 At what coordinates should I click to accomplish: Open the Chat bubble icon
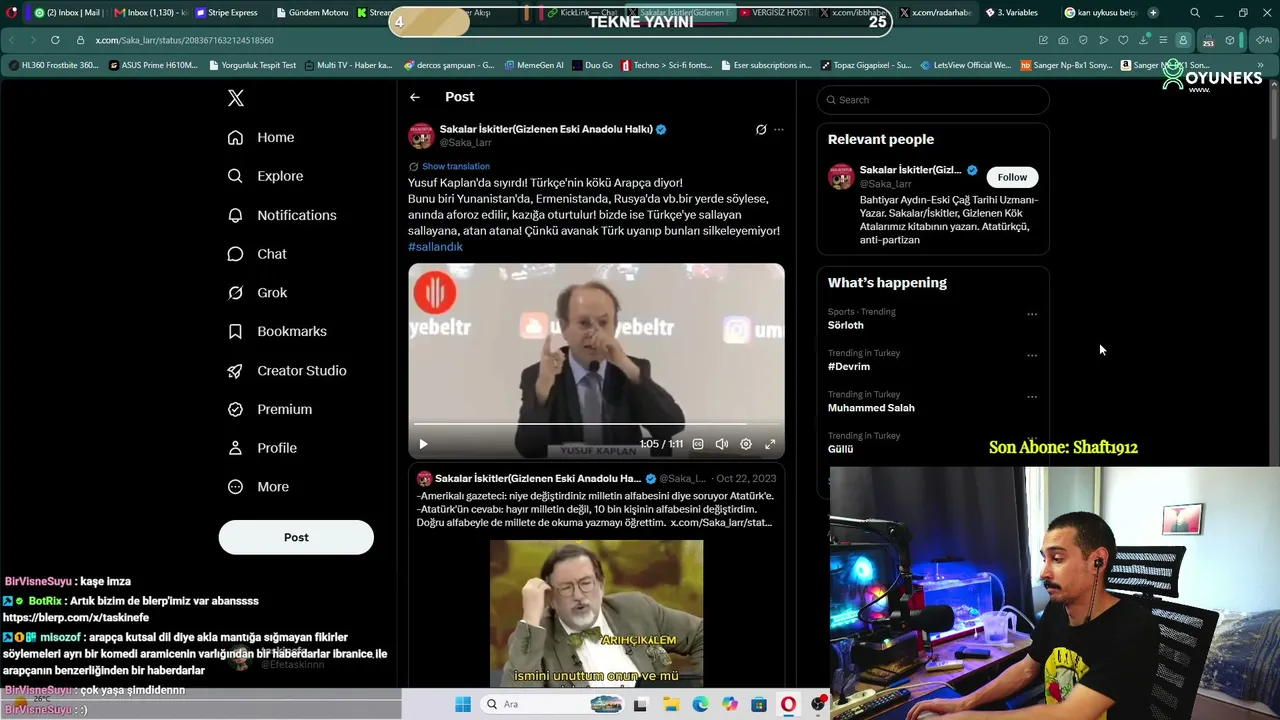[x=235, y=254]
